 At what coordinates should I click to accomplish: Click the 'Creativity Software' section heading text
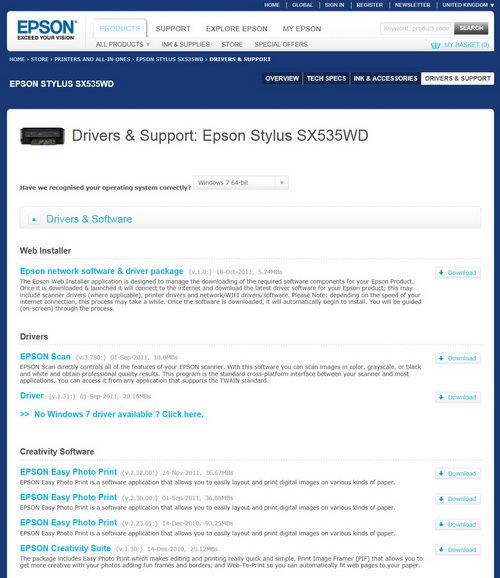57,452
